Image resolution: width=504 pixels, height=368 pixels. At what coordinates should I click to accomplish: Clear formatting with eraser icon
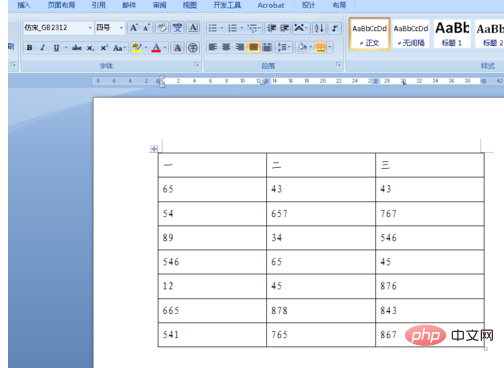[162, 28]
